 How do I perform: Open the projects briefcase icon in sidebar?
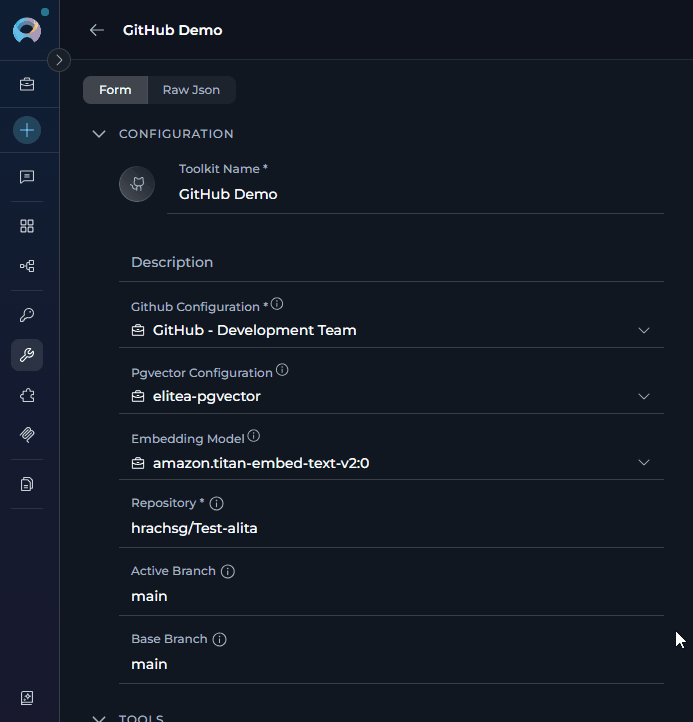click(27, 84)
